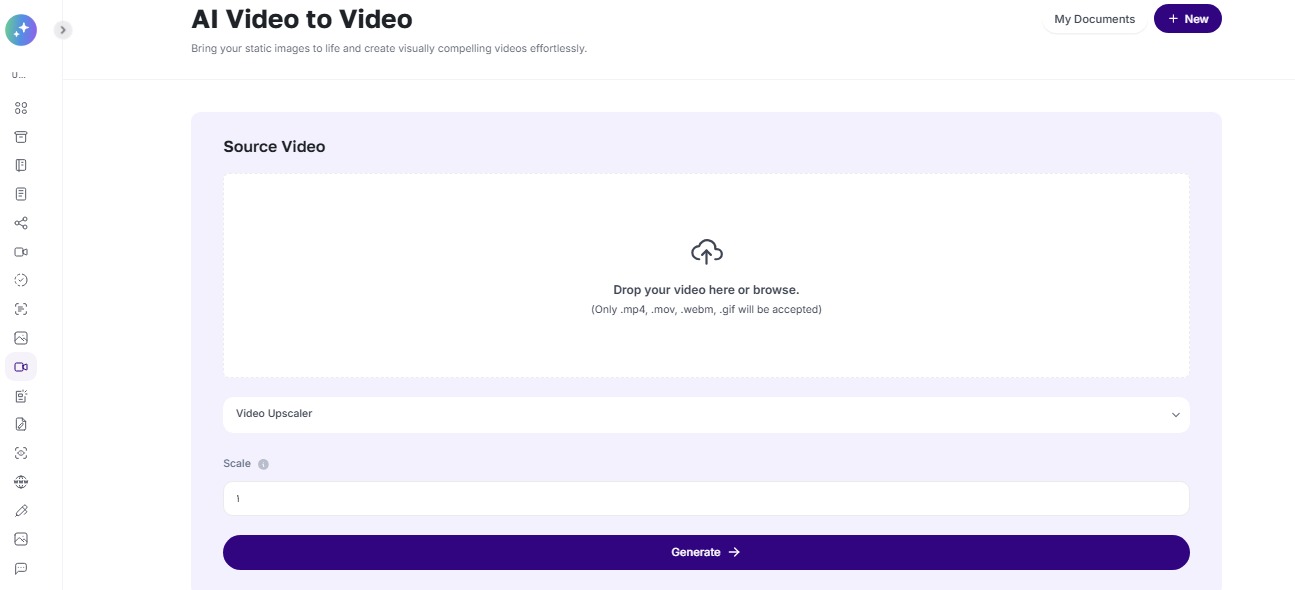Click the 'Source Video' heading

[274, 146]
